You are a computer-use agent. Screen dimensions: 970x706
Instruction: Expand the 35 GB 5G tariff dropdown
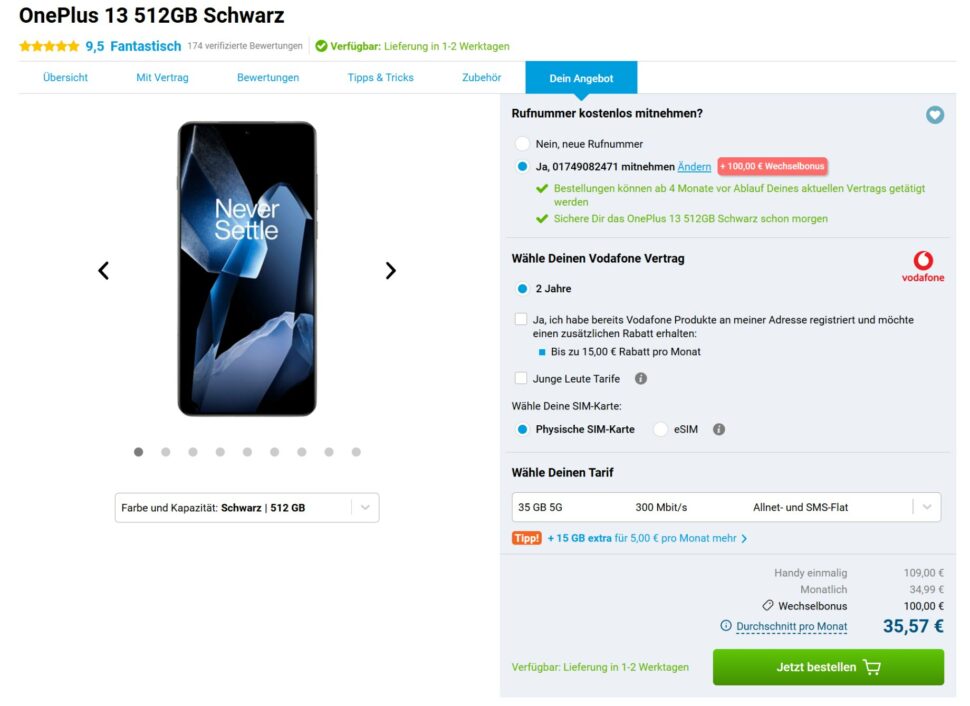click(726, 508)
